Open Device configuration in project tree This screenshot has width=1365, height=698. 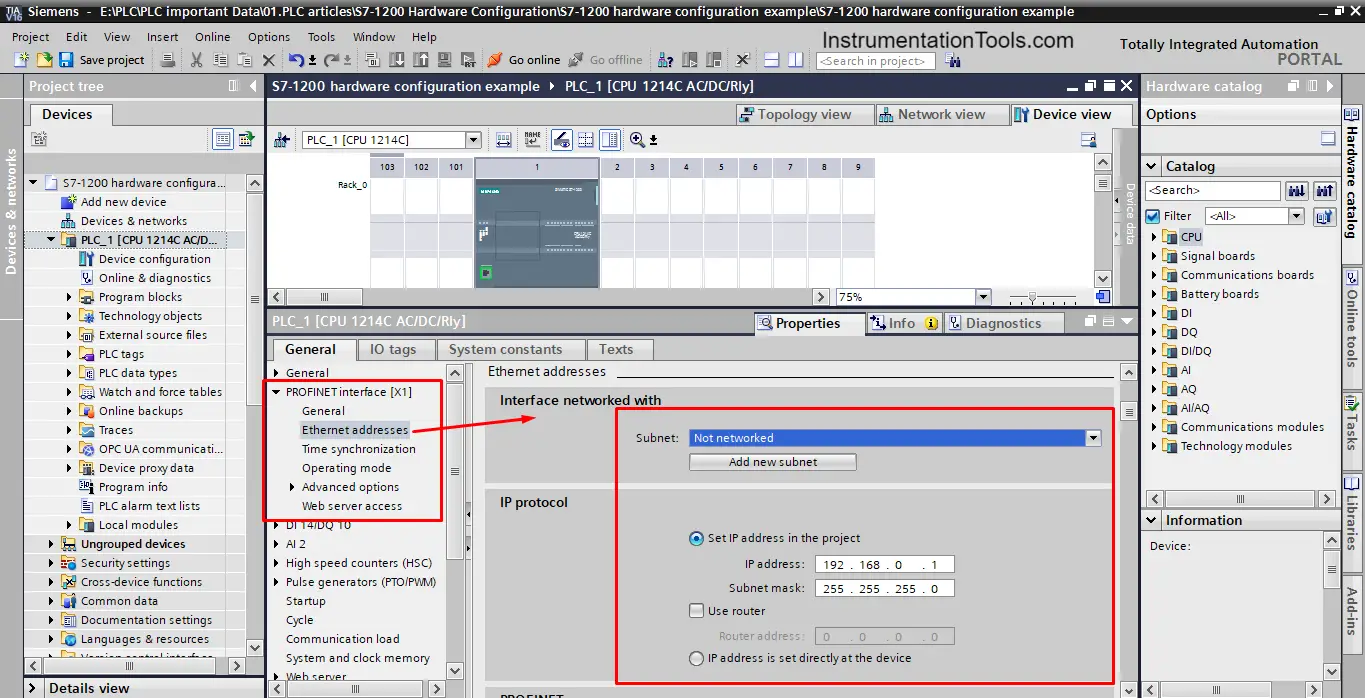tap(155, 259)
